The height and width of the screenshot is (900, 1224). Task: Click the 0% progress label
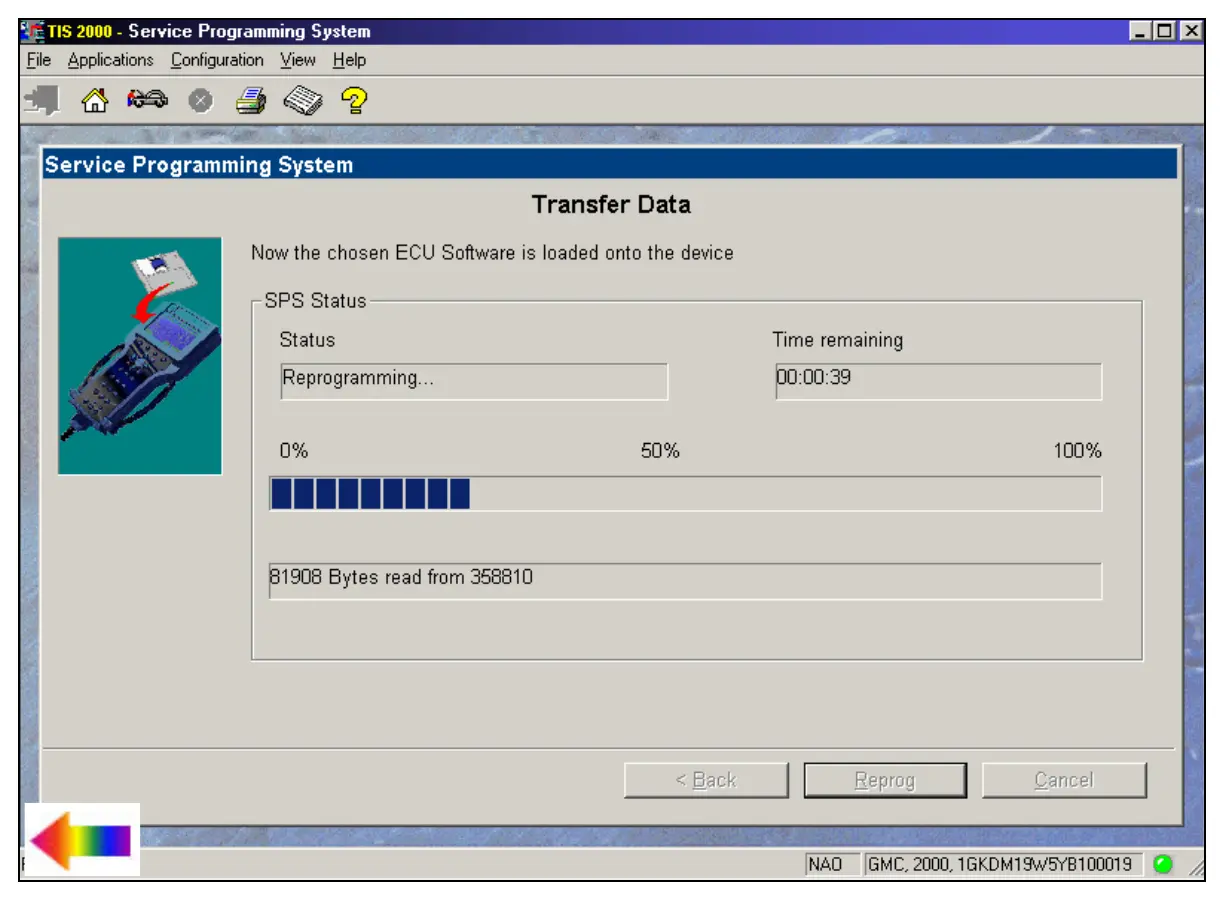tap(294, 451)
